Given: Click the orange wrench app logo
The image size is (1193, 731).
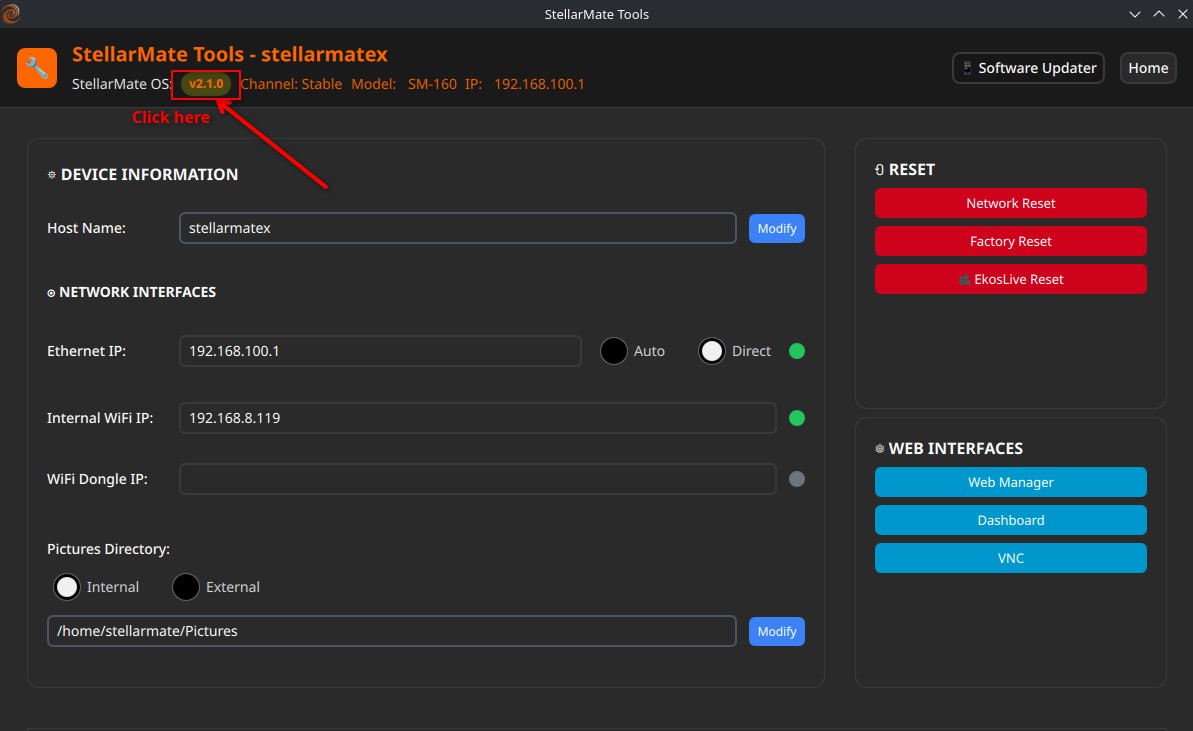Looking at the screenshot, I should pos(37,68).
